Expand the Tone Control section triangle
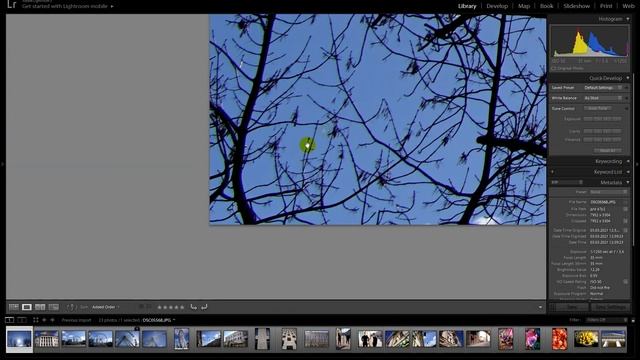 pos(627,109)
